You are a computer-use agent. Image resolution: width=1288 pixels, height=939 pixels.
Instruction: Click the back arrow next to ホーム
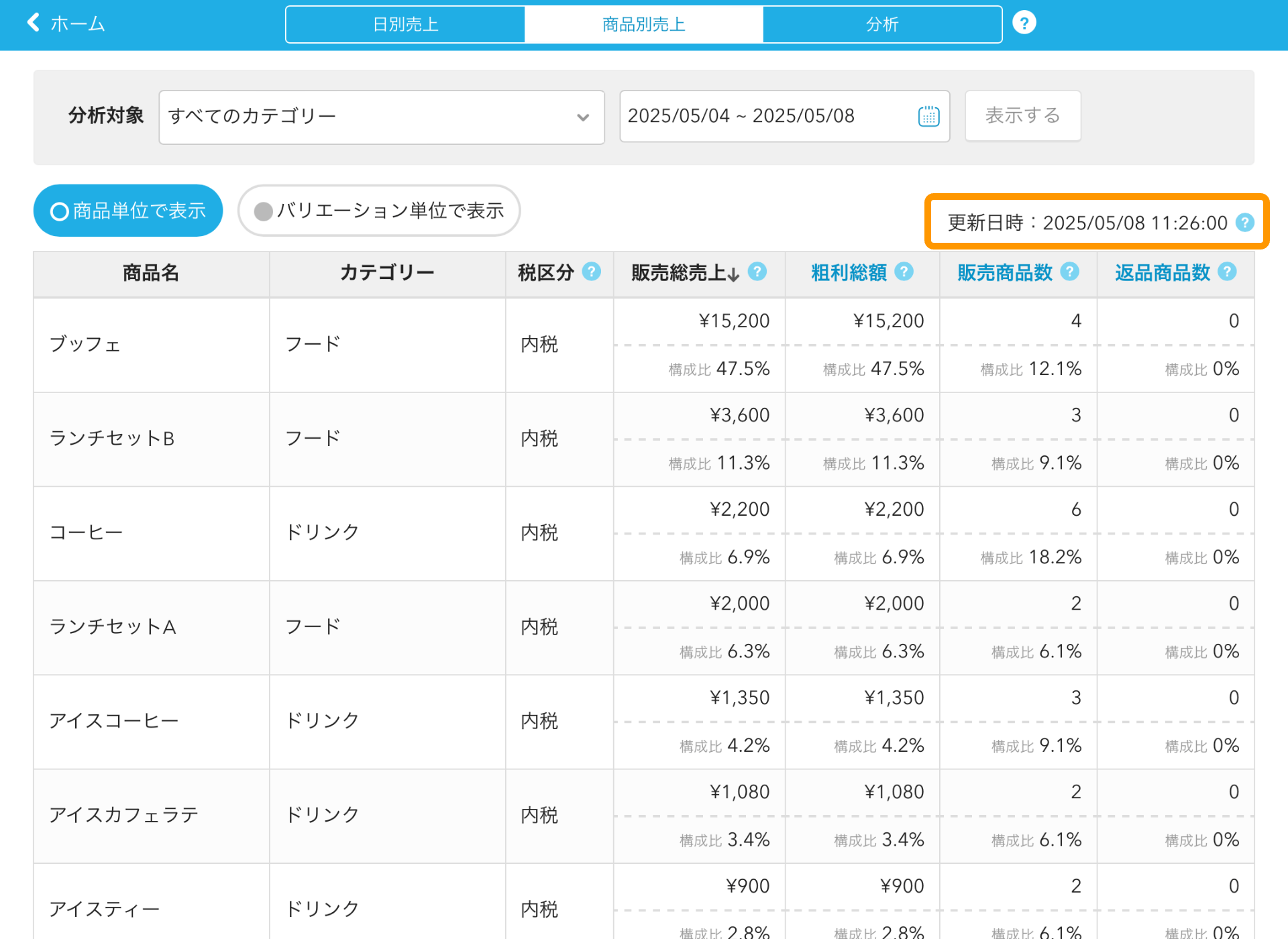33,23
